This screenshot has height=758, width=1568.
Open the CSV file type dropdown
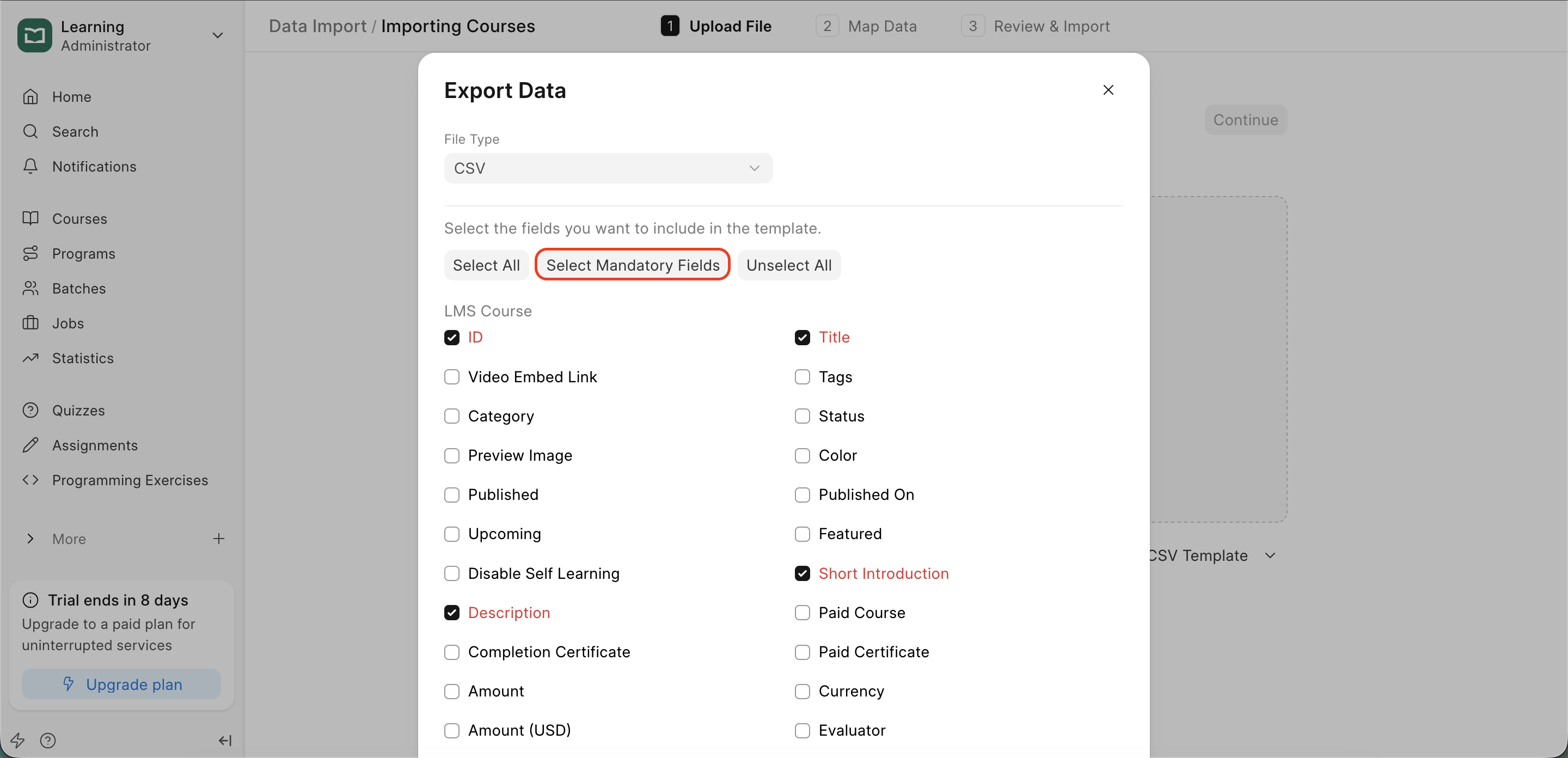click(x=608, y=168)
